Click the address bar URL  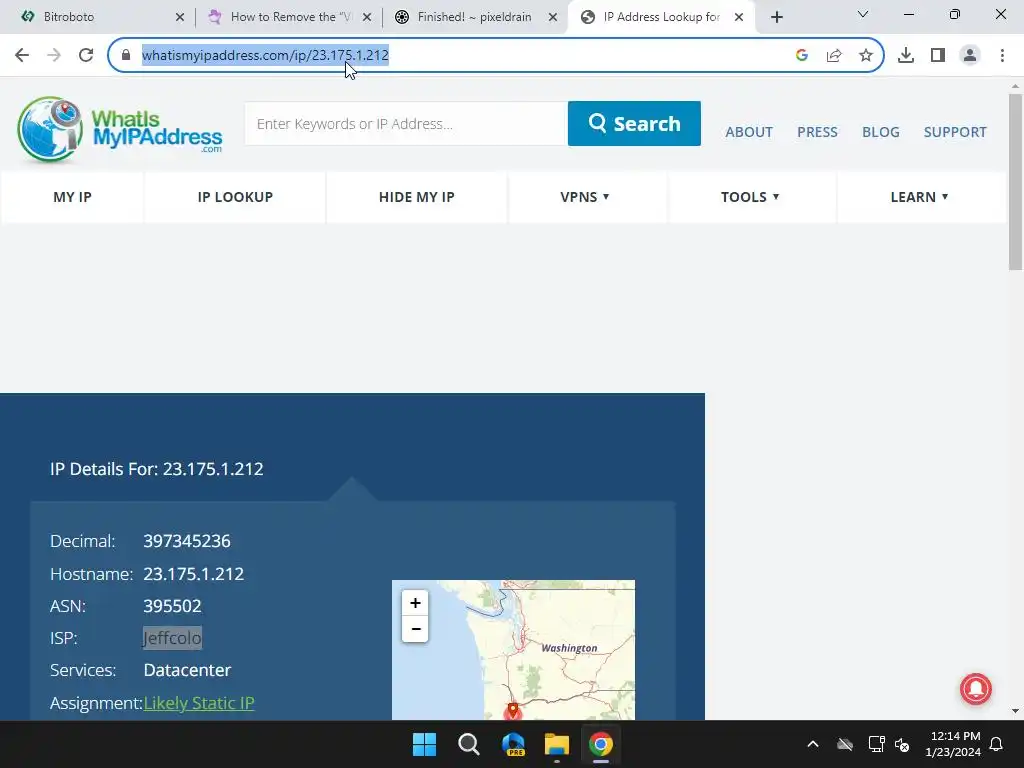point(265,56)
